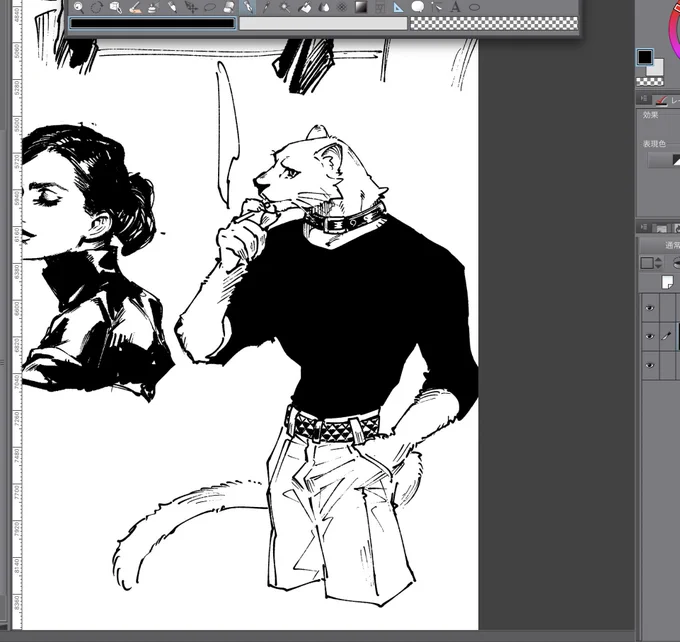Image resolution: width=680 pixels, height=642 pixels.
Task: Click the pen editing indicator on middle layer
Action: pos(667,336)
